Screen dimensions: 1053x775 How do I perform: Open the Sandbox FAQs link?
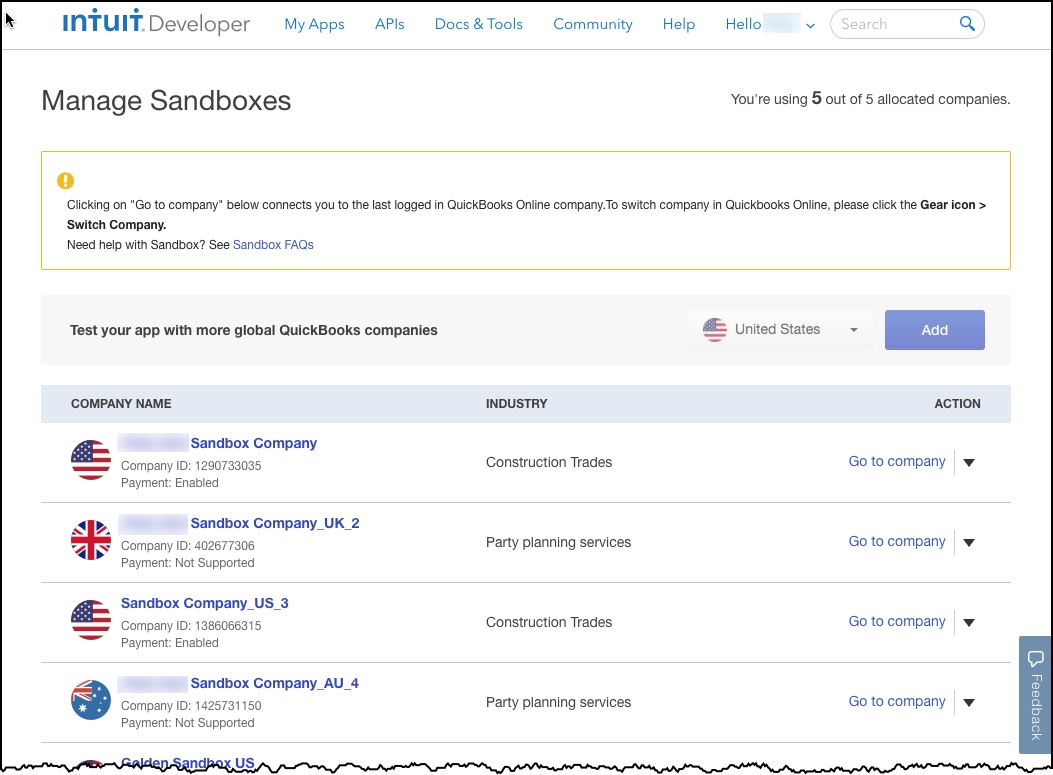tap(272, 244)
